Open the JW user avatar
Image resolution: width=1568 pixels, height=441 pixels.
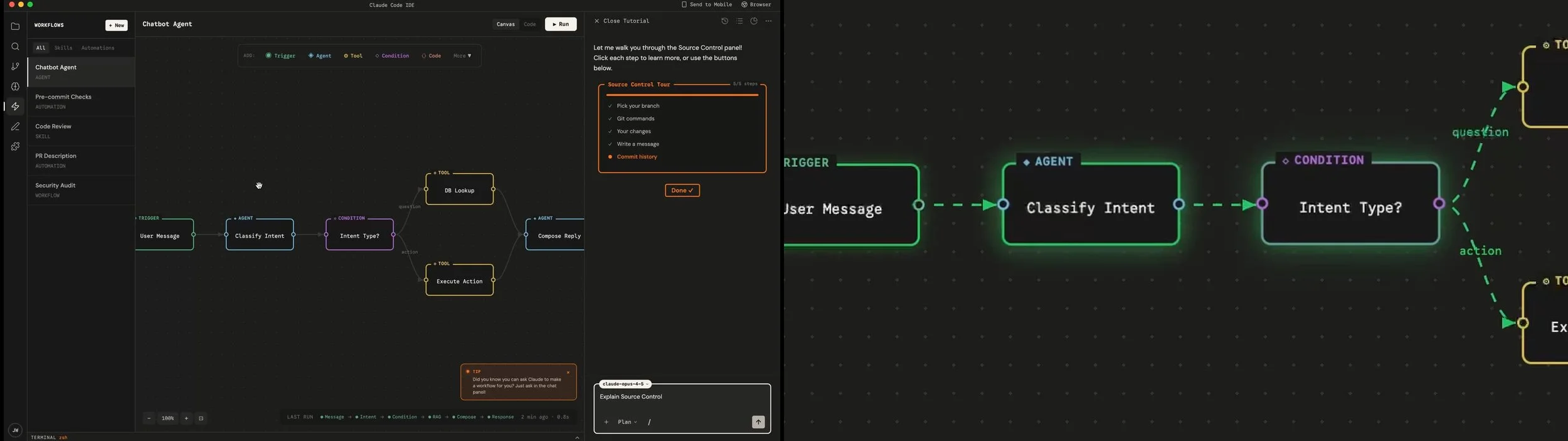tap(15, 430)
